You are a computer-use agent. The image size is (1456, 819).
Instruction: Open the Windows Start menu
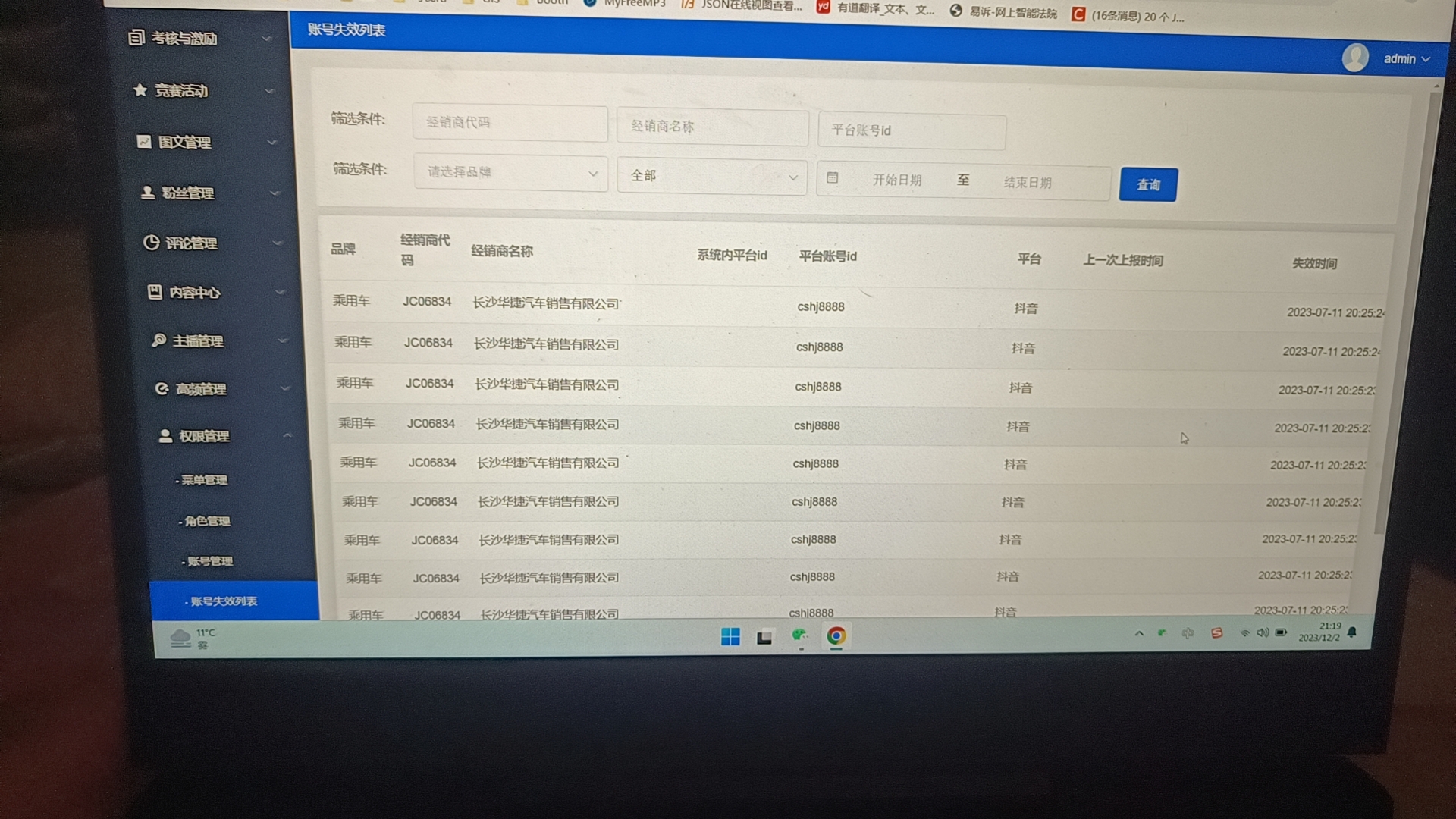(730, 636)
